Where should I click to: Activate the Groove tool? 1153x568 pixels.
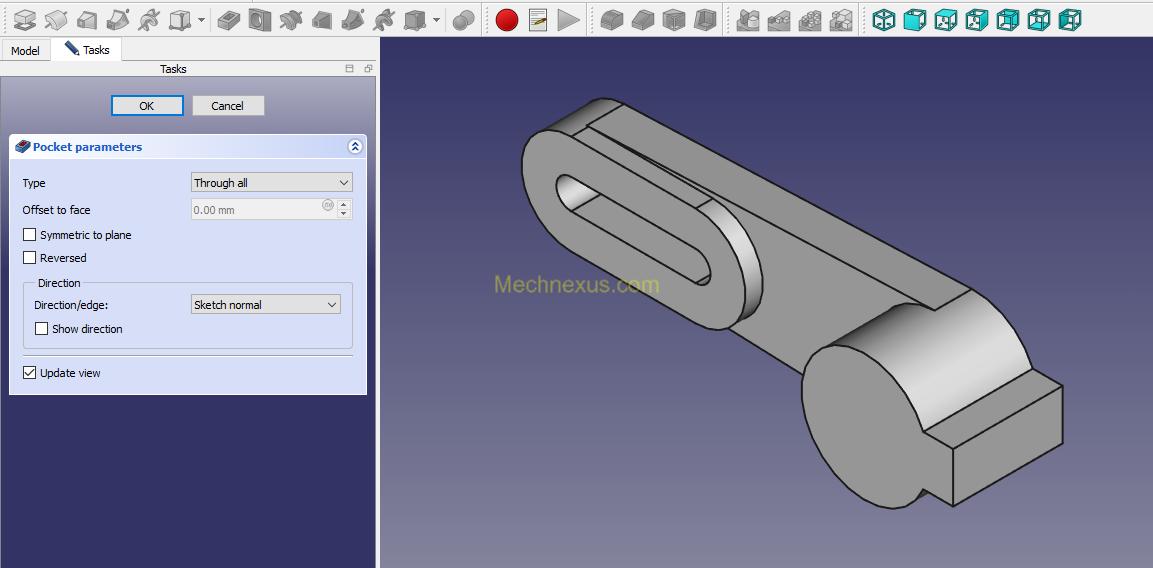click(291, 20)
